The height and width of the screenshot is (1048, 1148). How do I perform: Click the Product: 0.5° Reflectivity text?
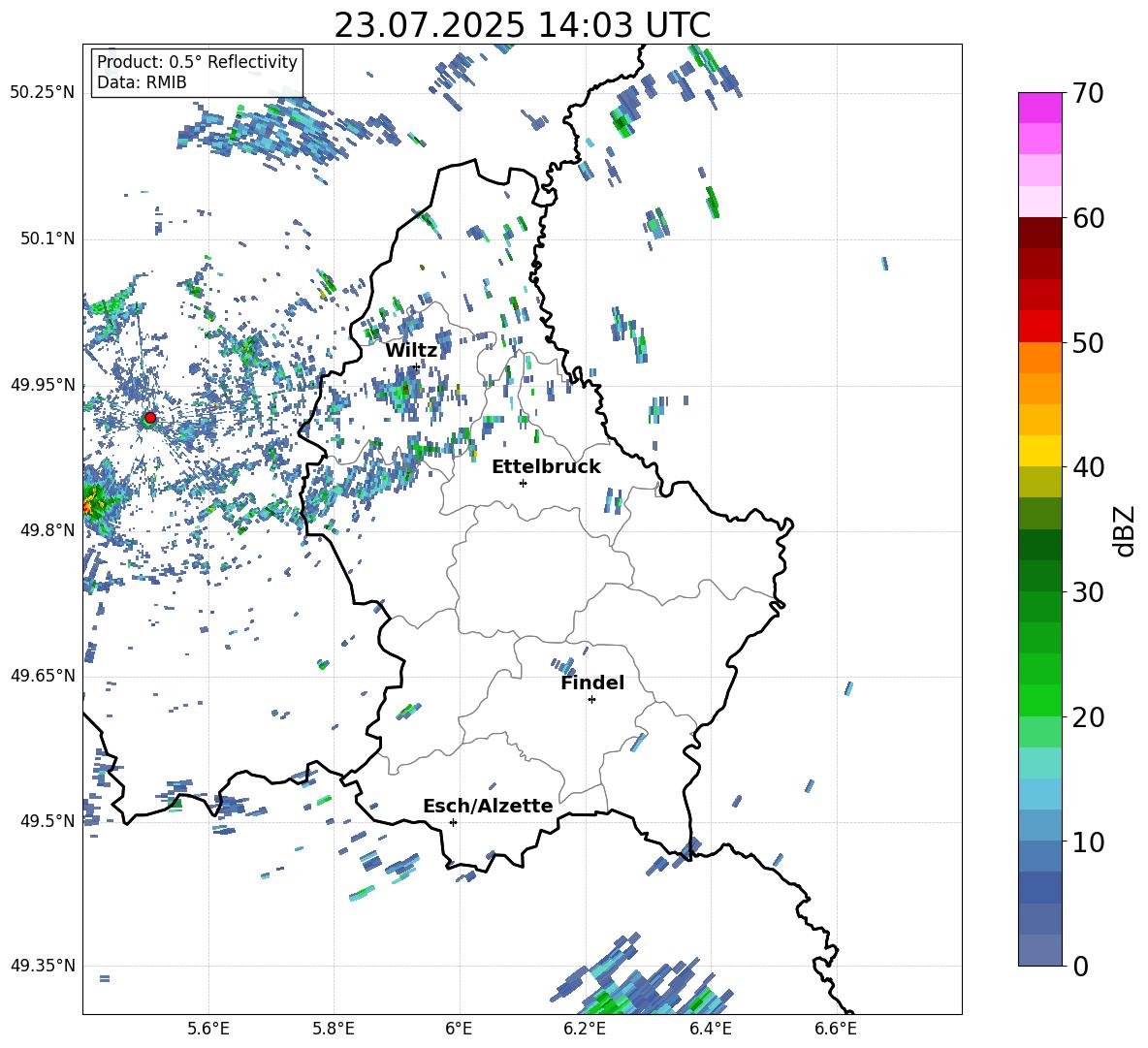tap(197, 61)
